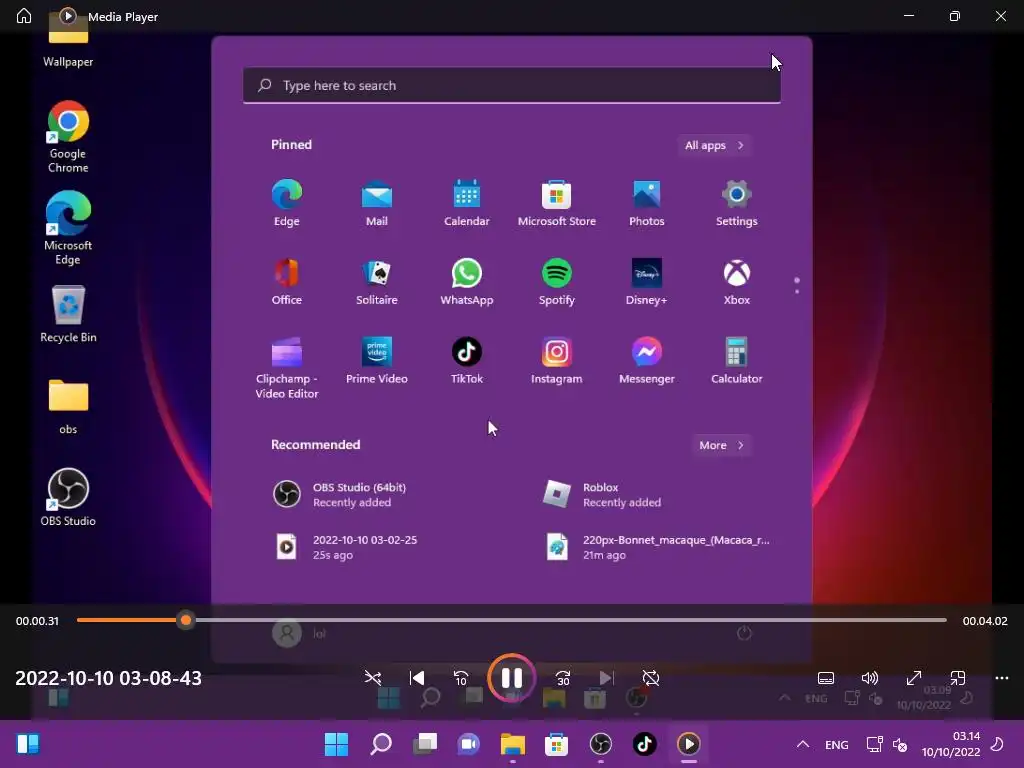Open volume control flyout in player
The height and width of the screenshot is (768, 1024).
click(870, 678)
